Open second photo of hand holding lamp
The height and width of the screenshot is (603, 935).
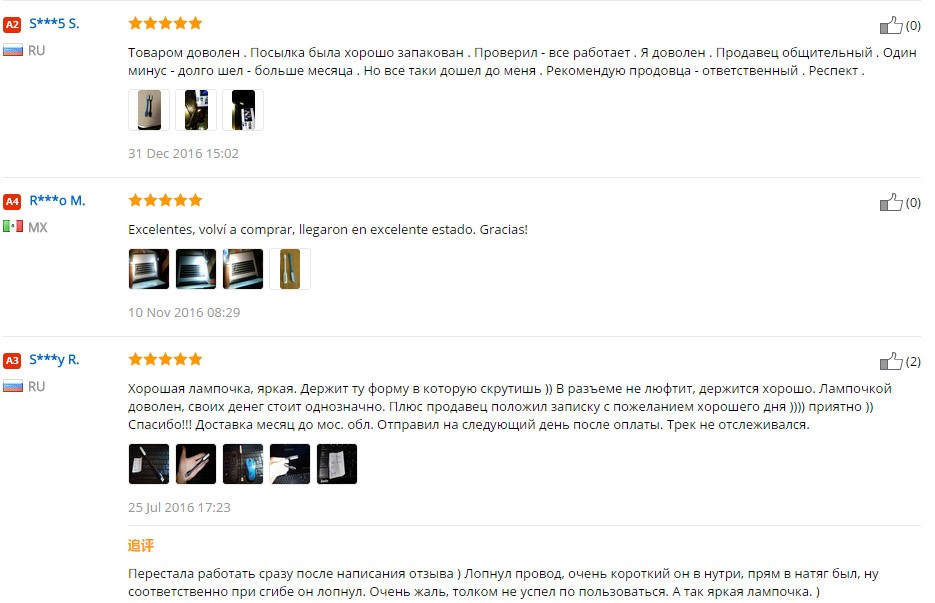click(x=196, y=463)
